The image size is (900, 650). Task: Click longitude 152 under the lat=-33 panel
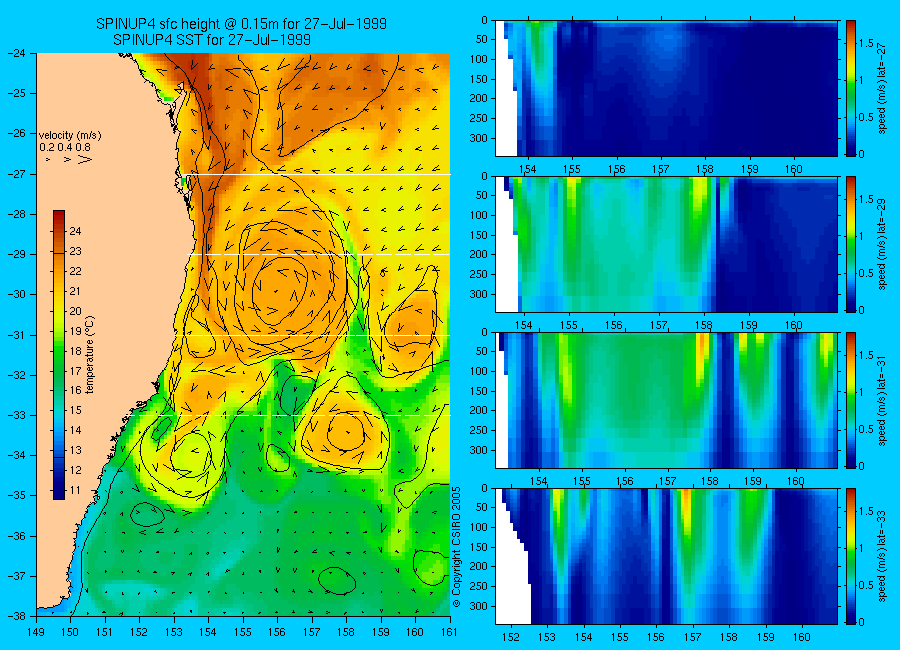[510, 637]
